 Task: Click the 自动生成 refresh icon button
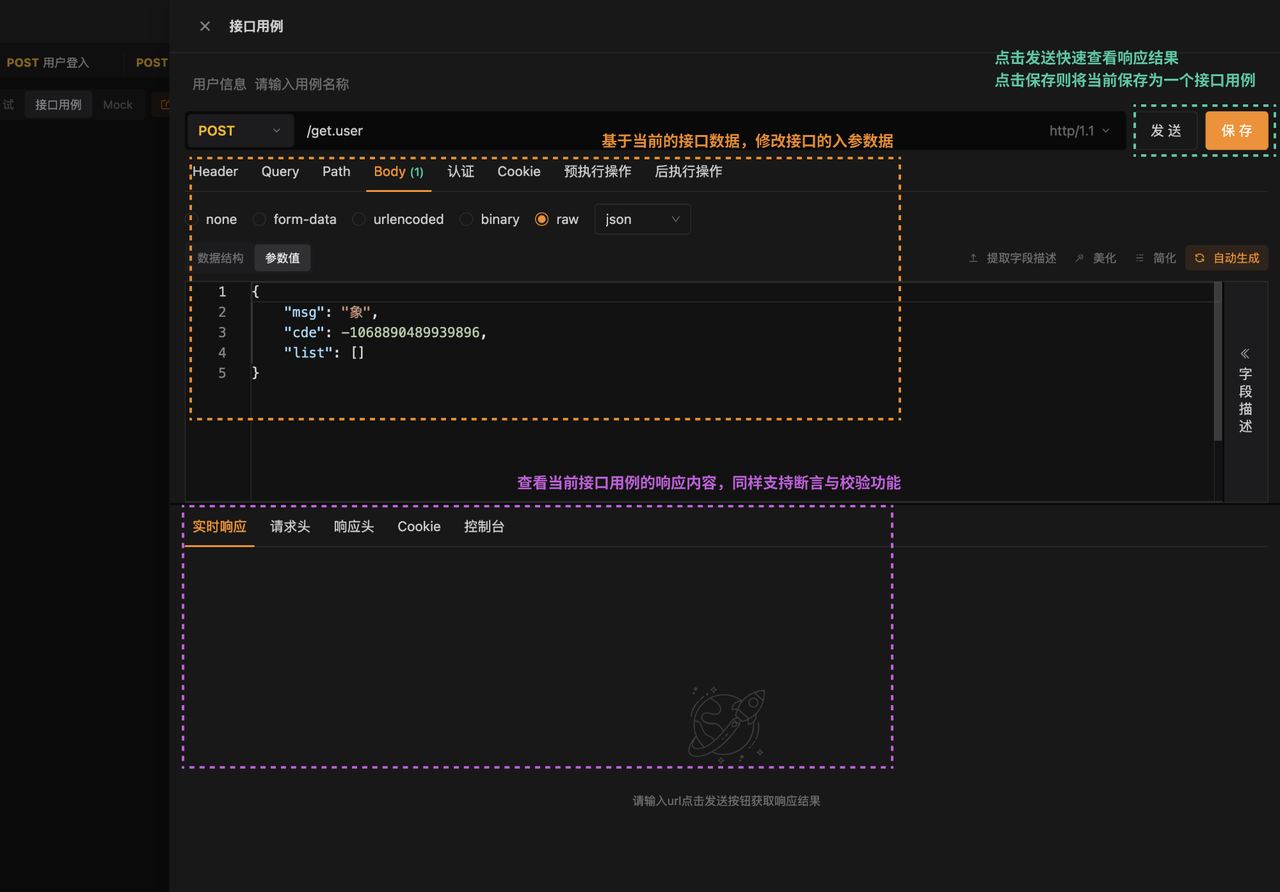1227,258
